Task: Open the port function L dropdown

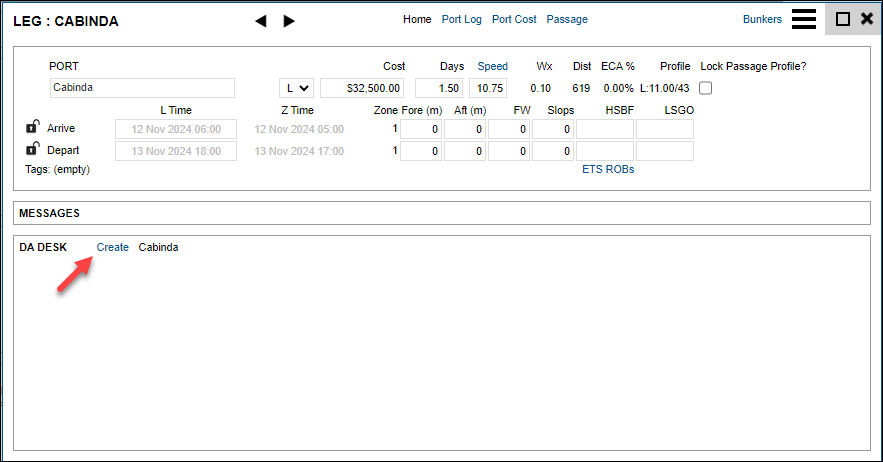Action: pos(296,88)
